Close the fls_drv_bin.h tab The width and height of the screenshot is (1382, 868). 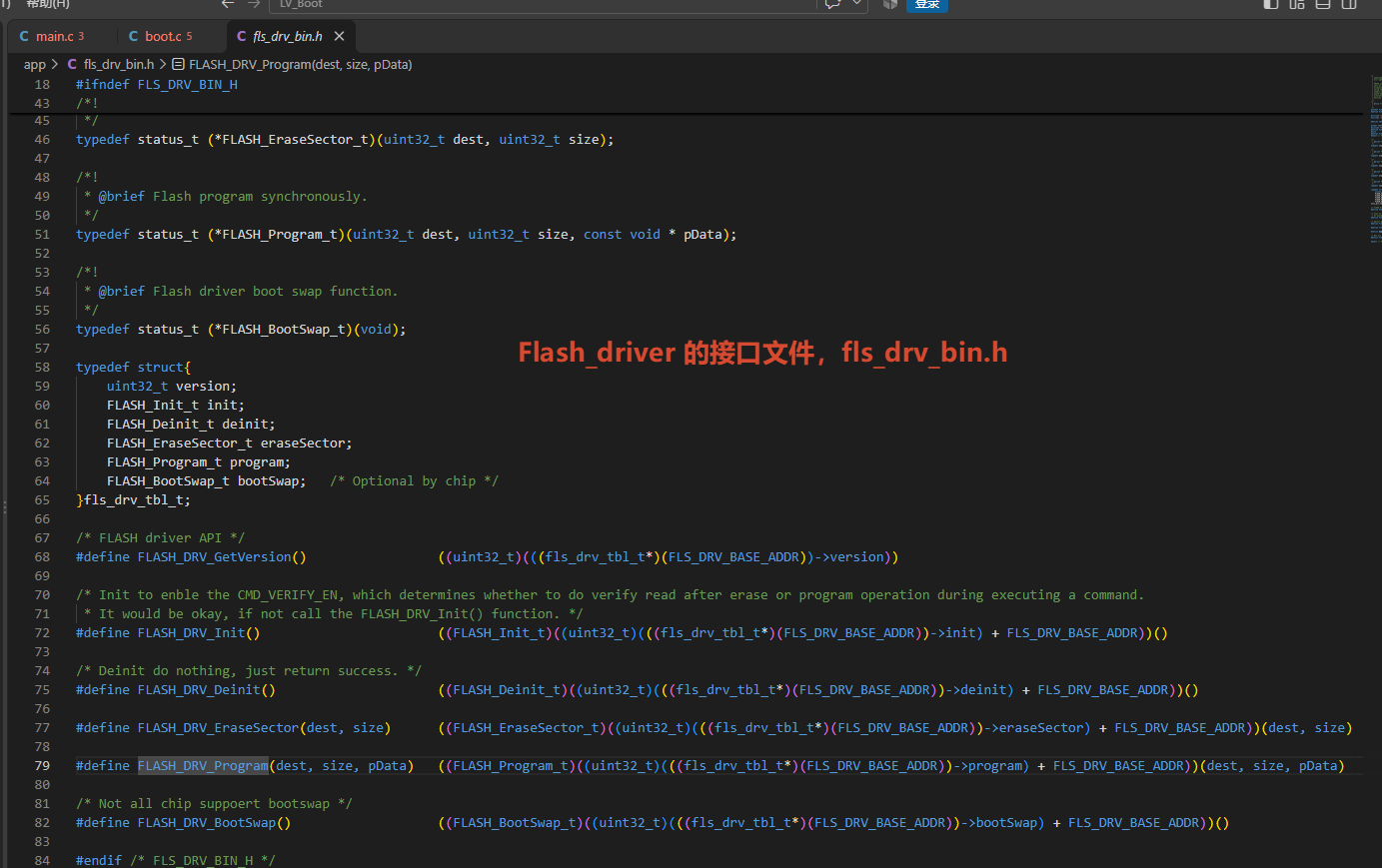coord(340,36)
